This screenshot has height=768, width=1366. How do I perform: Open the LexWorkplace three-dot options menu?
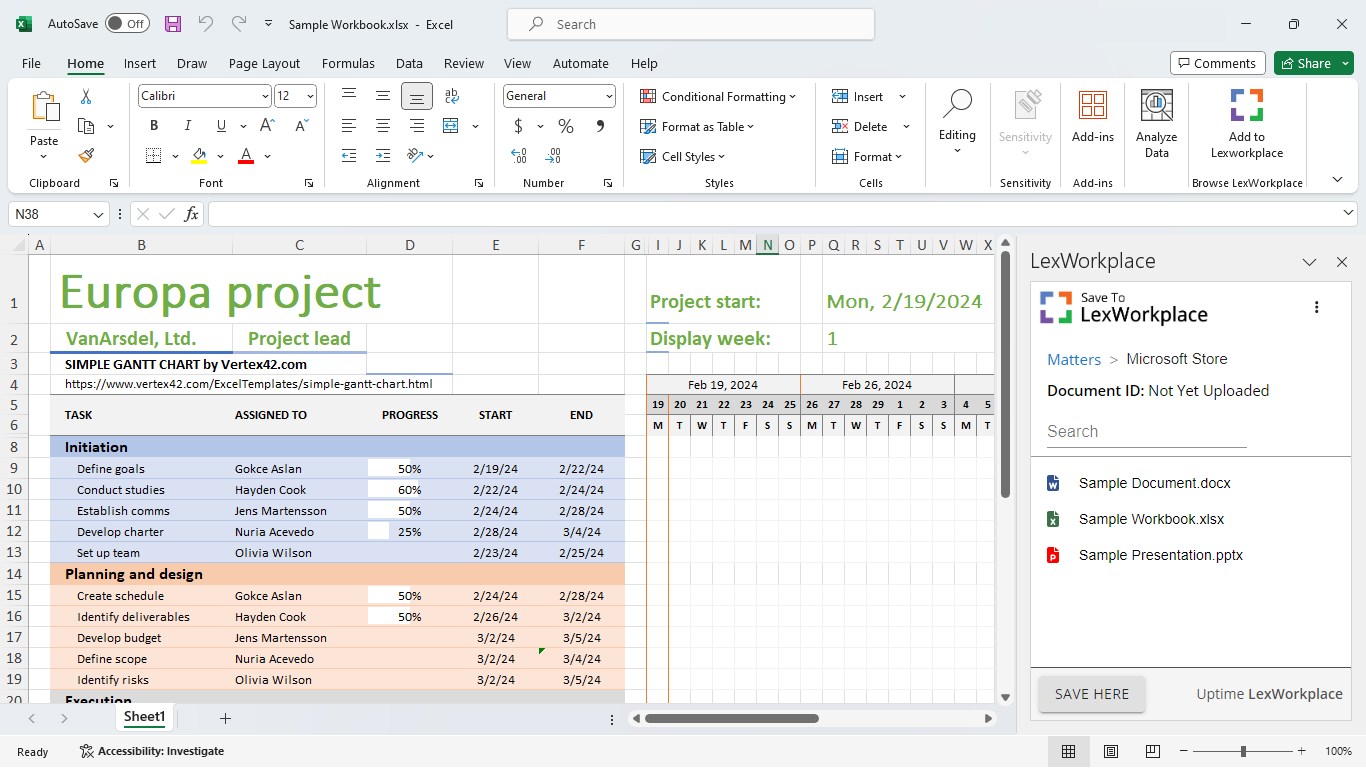[1317, 307]
